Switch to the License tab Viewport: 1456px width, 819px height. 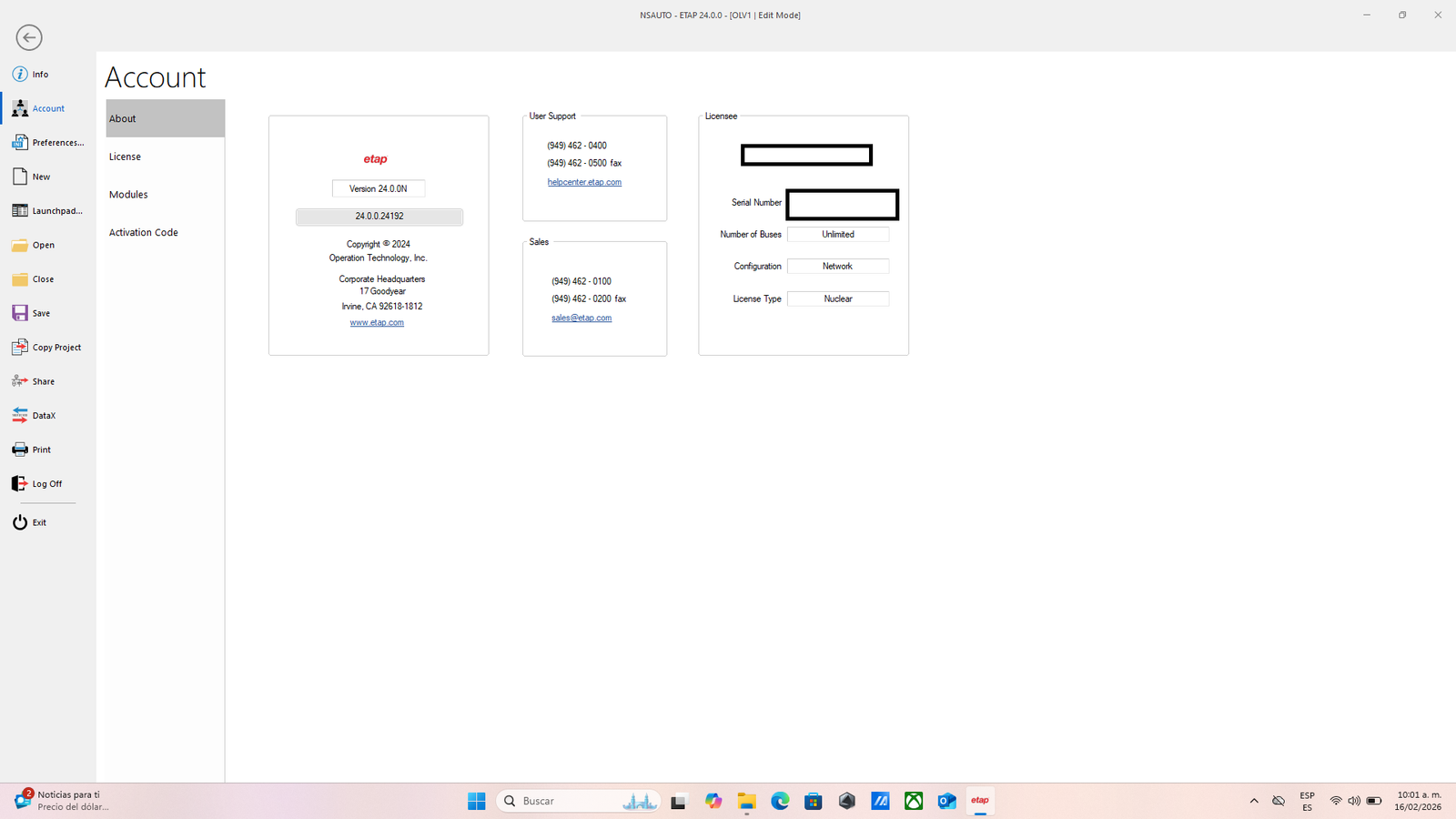tap(165, 157)
